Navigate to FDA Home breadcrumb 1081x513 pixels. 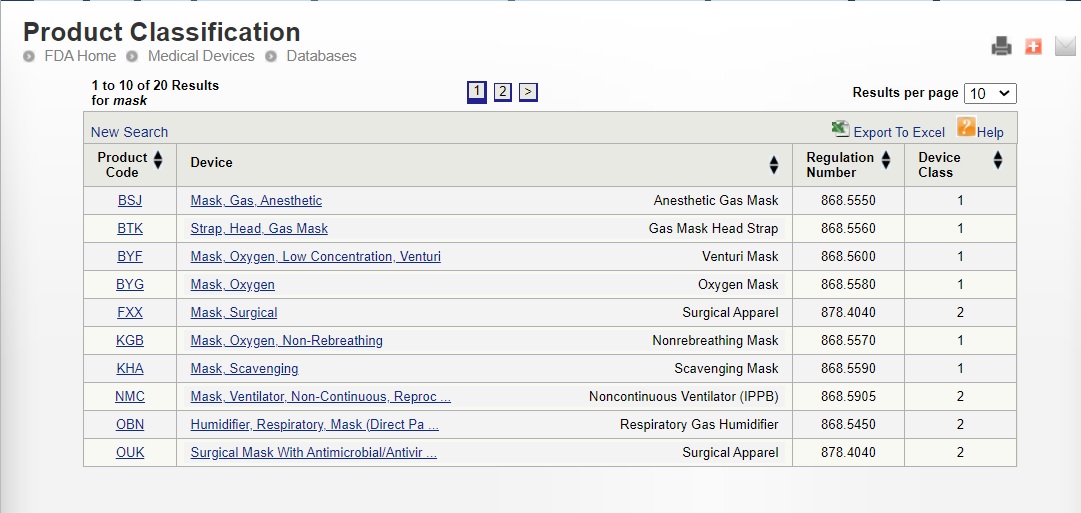(x=80, y=56)
